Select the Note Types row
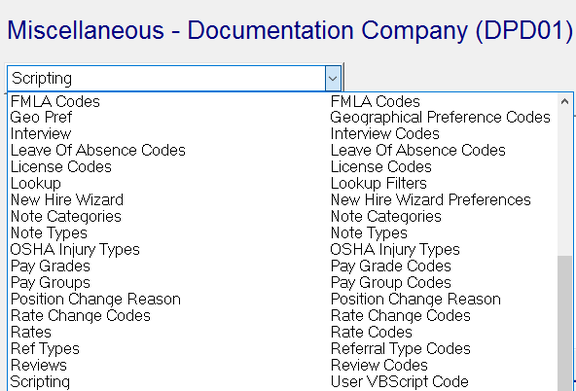Image resolution: width=576 pixels, height=391 pixels. pos(282,233)
